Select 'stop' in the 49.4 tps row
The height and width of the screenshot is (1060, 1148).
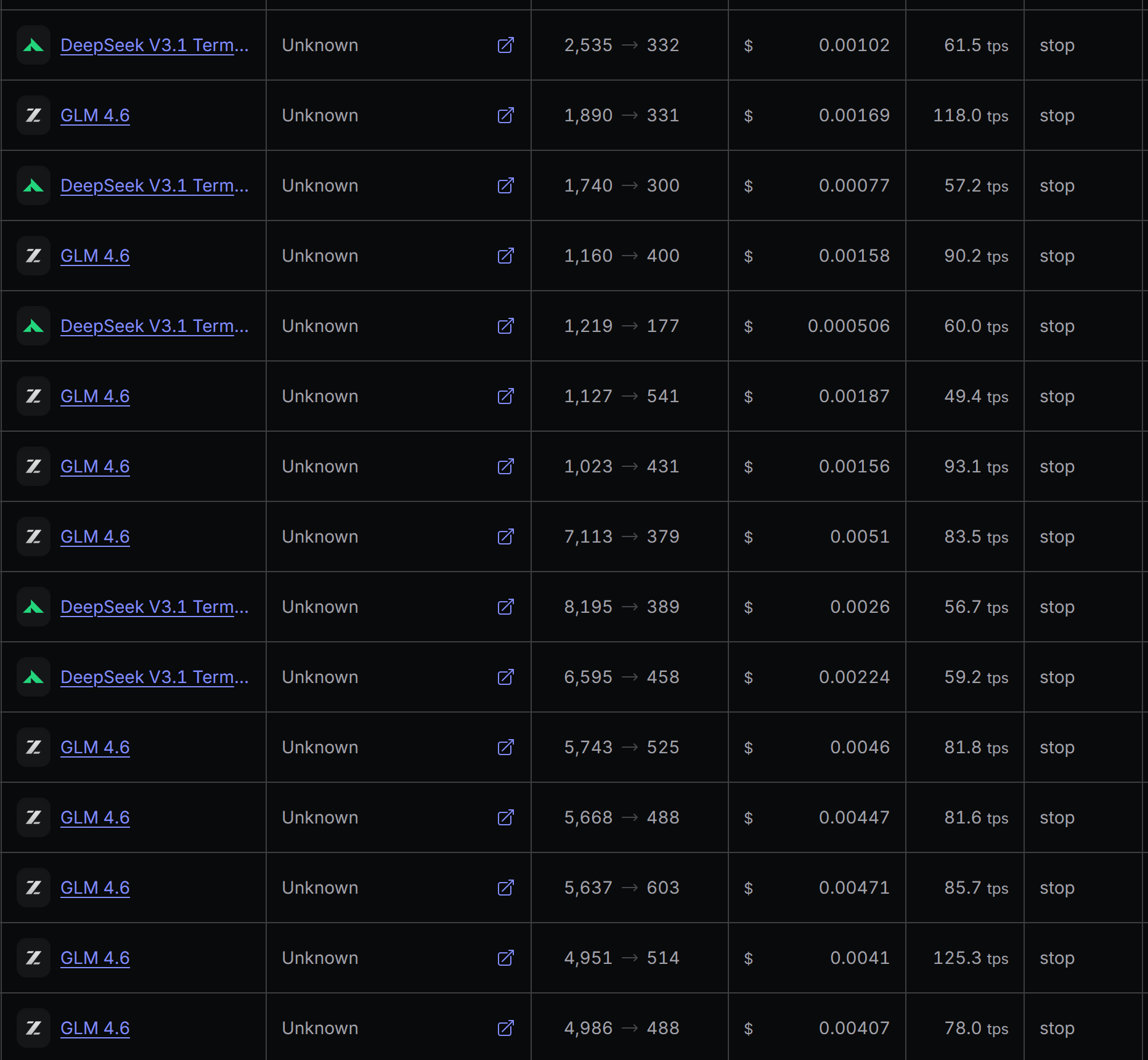click(1057, 397)
